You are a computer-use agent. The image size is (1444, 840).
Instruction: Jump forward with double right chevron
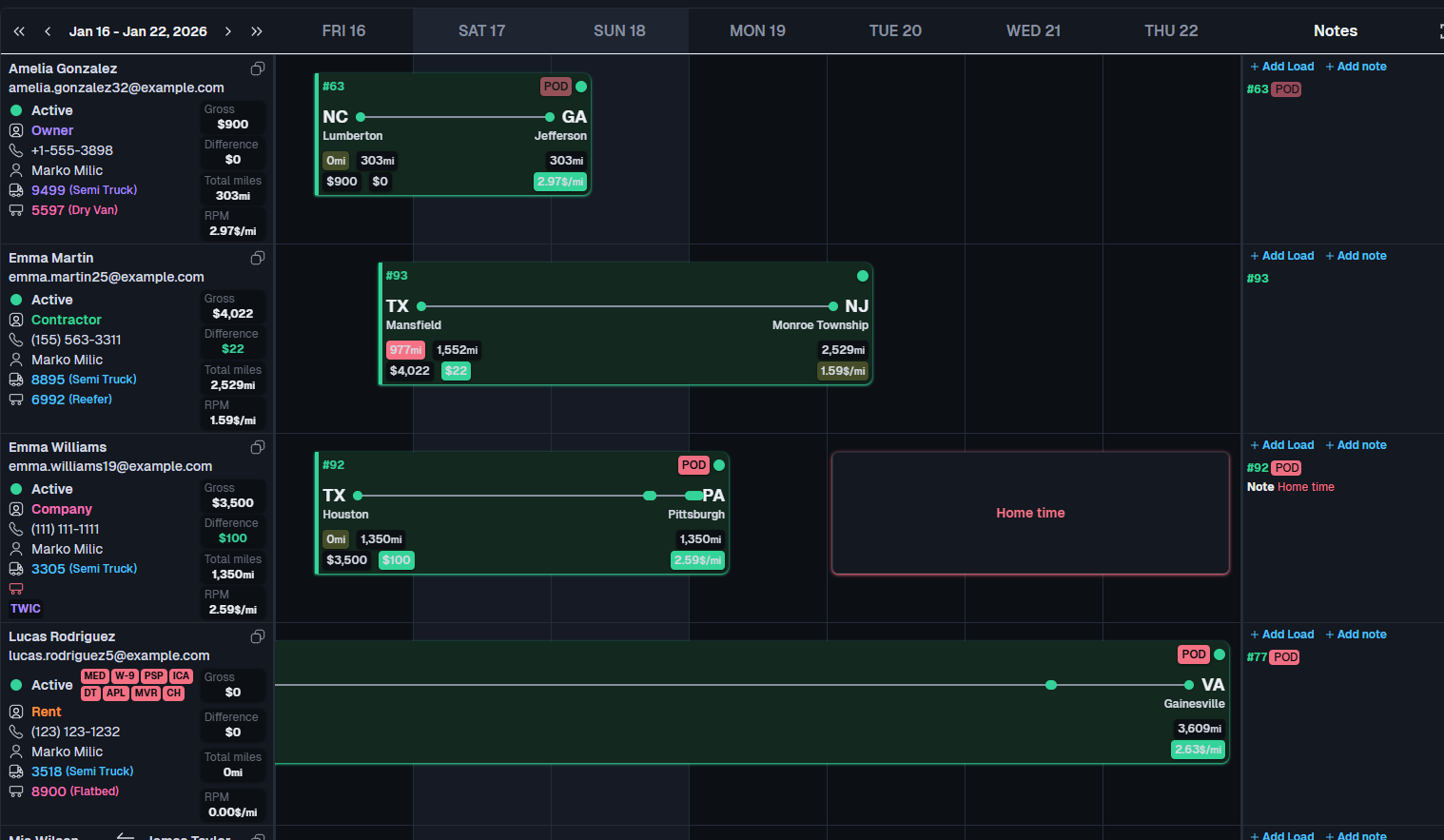click(257, 31)
